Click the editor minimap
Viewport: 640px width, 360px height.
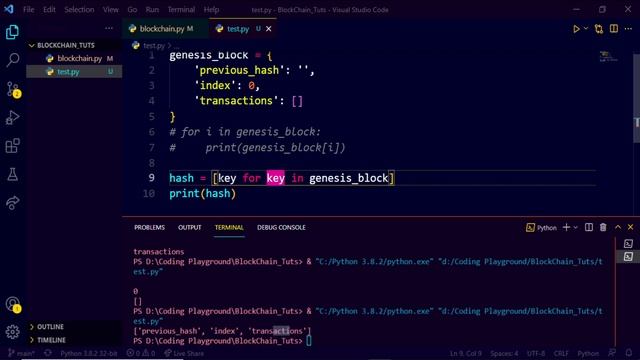(x=608, y=56)
